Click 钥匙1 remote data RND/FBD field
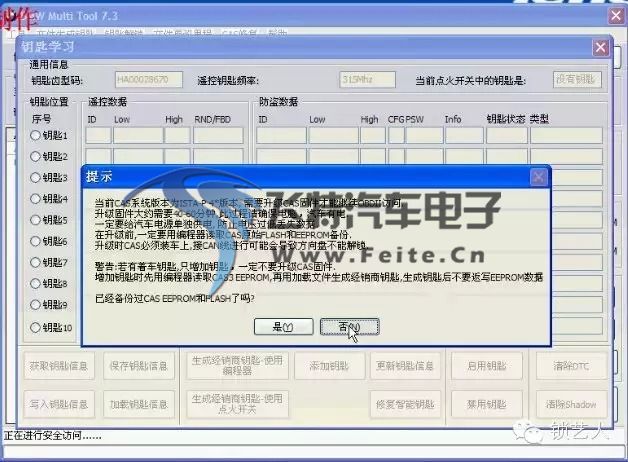Screen dimensions: 628x462 [x=218, y=135]
